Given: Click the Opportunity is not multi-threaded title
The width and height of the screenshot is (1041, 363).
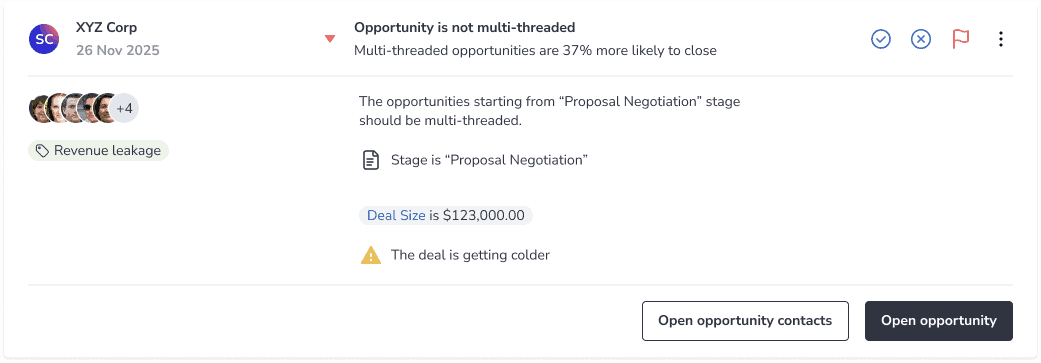Looking at the screenshot, I should pos(464,27).
